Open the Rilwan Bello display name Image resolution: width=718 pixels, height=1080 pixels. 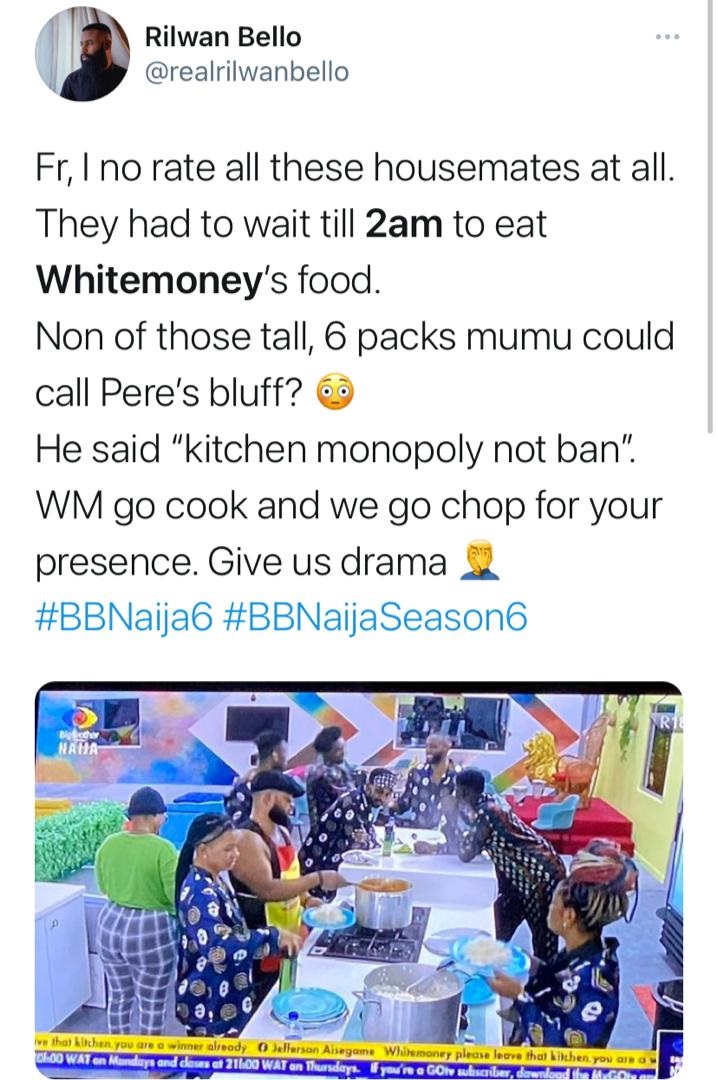click(223, 37)
